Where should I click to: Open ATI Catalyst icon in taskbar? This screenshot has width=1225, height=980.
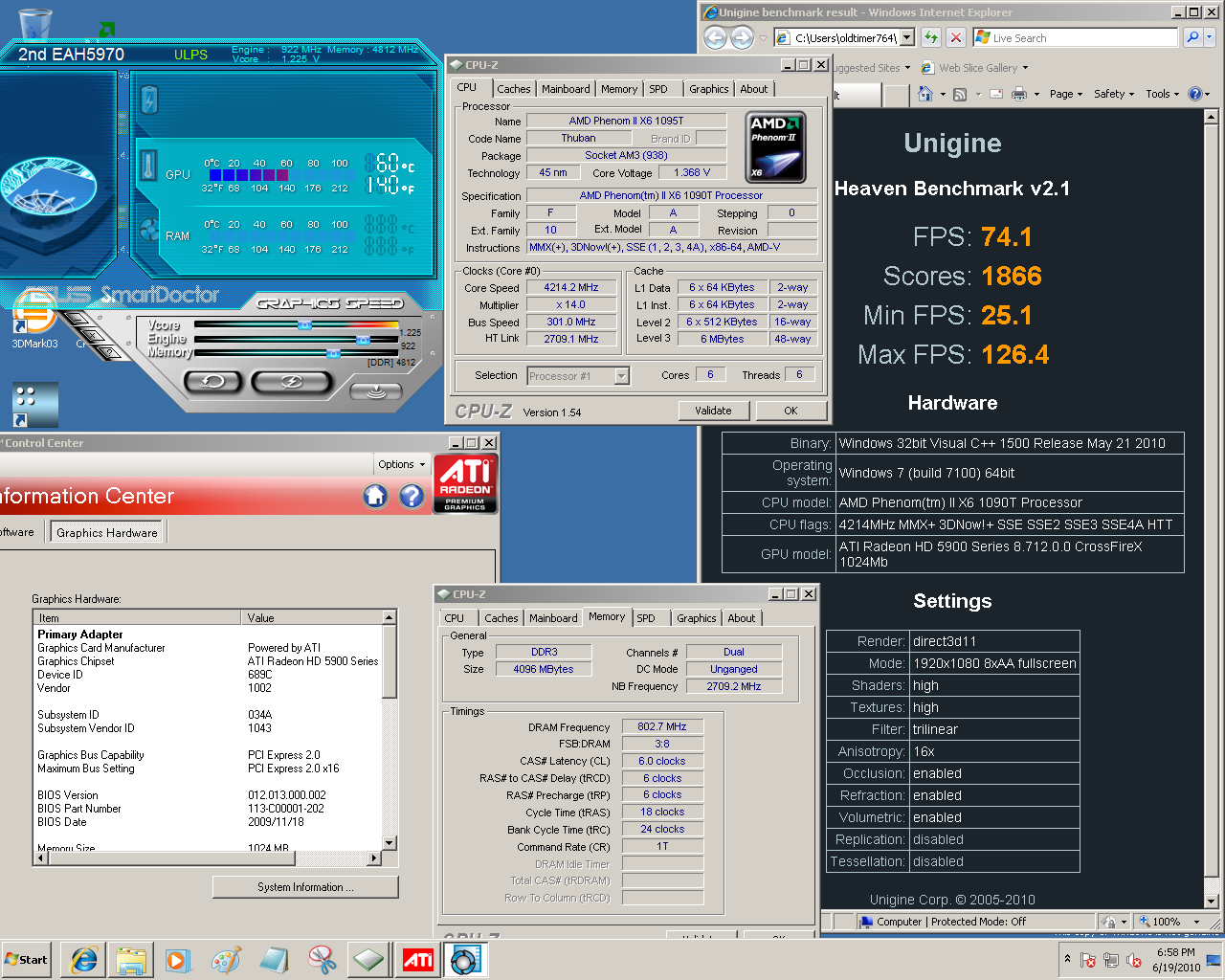pos(418,960)
